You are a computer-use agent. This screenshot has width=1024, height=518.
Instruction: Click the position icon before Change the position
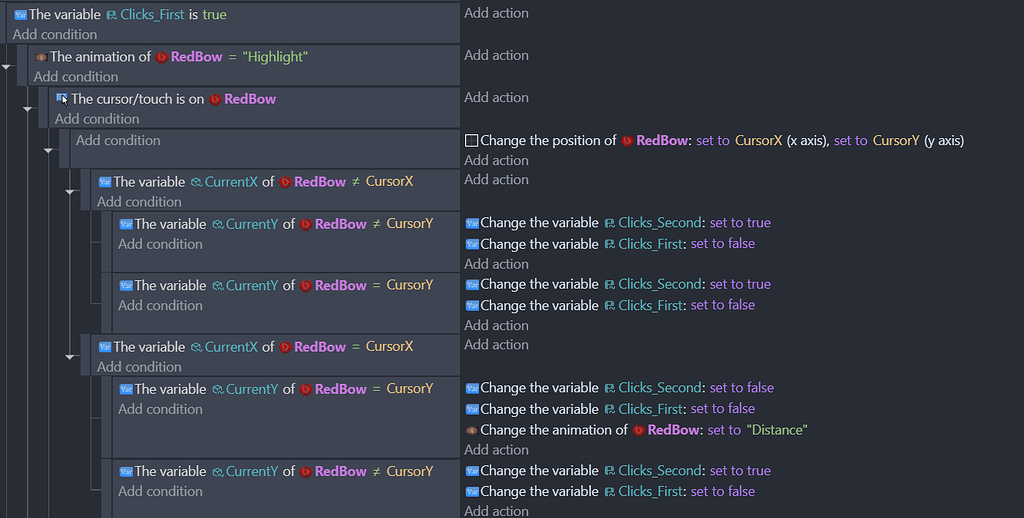[472, 140]
